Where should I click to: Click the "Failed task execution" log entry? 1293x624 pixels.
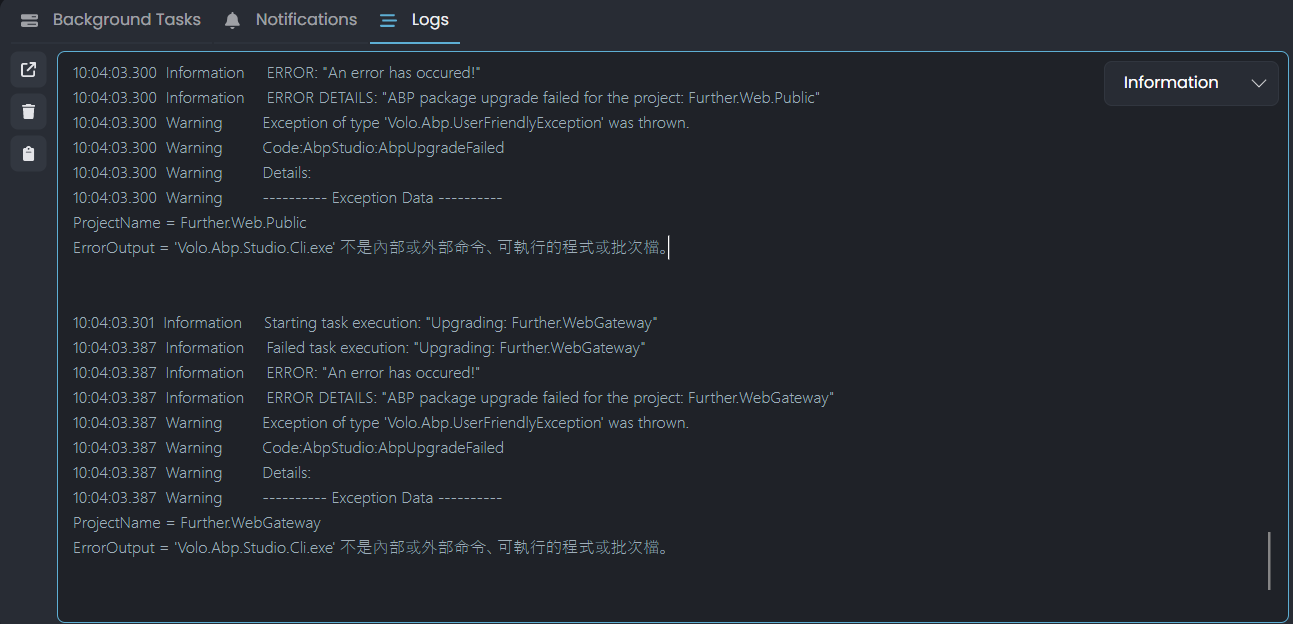tap(455, 348)
